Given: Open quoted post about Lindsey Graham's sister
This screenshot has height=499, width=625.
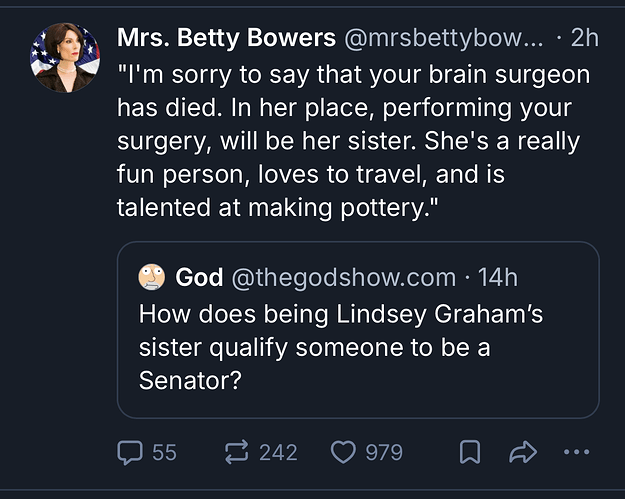Looking at the screenshot, I should coord(358,330).
